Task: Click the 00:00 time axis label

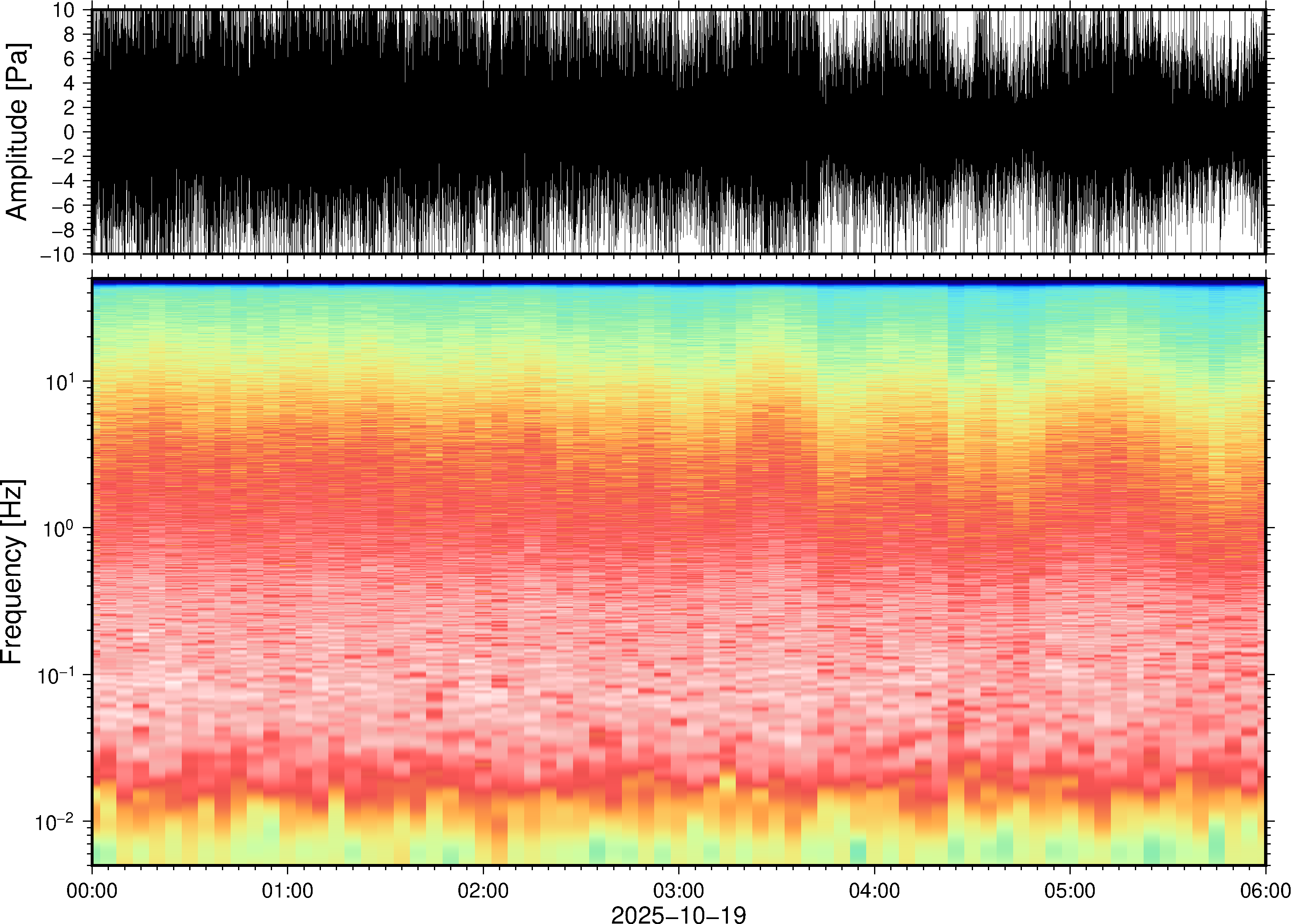Action: pyautogui.click(x=92, y=890)
